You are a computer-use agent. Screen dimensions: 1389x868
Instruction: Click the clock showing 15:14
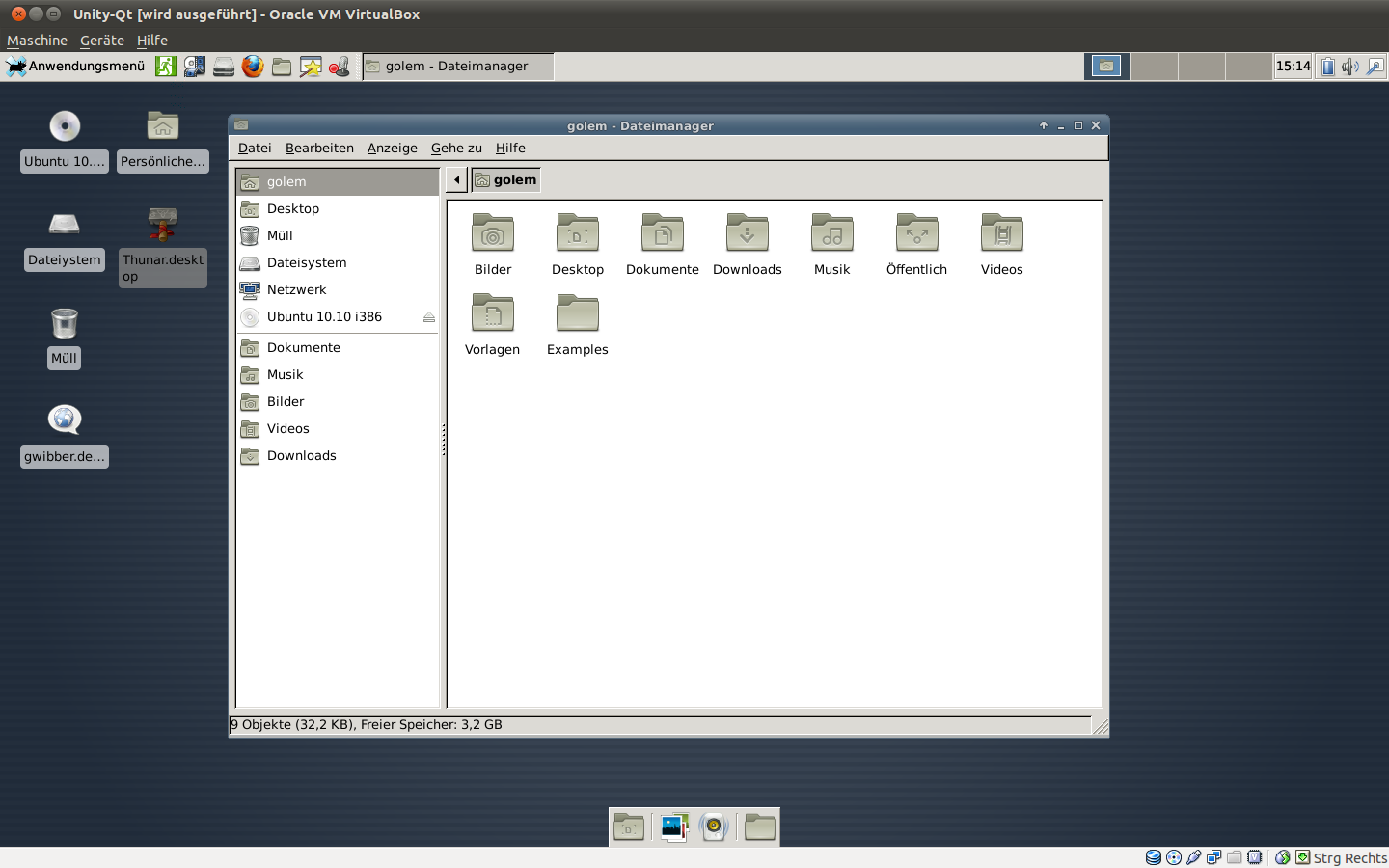click(x=1293, y=67)
